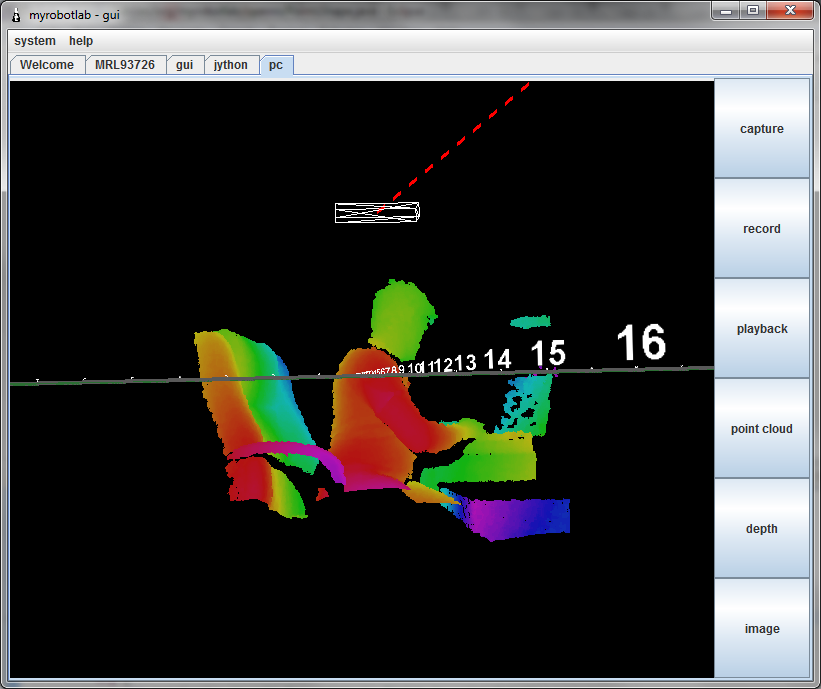
Task: Switch to the Welcome tab
Action: pyautogui.click(x=47, y=65)
